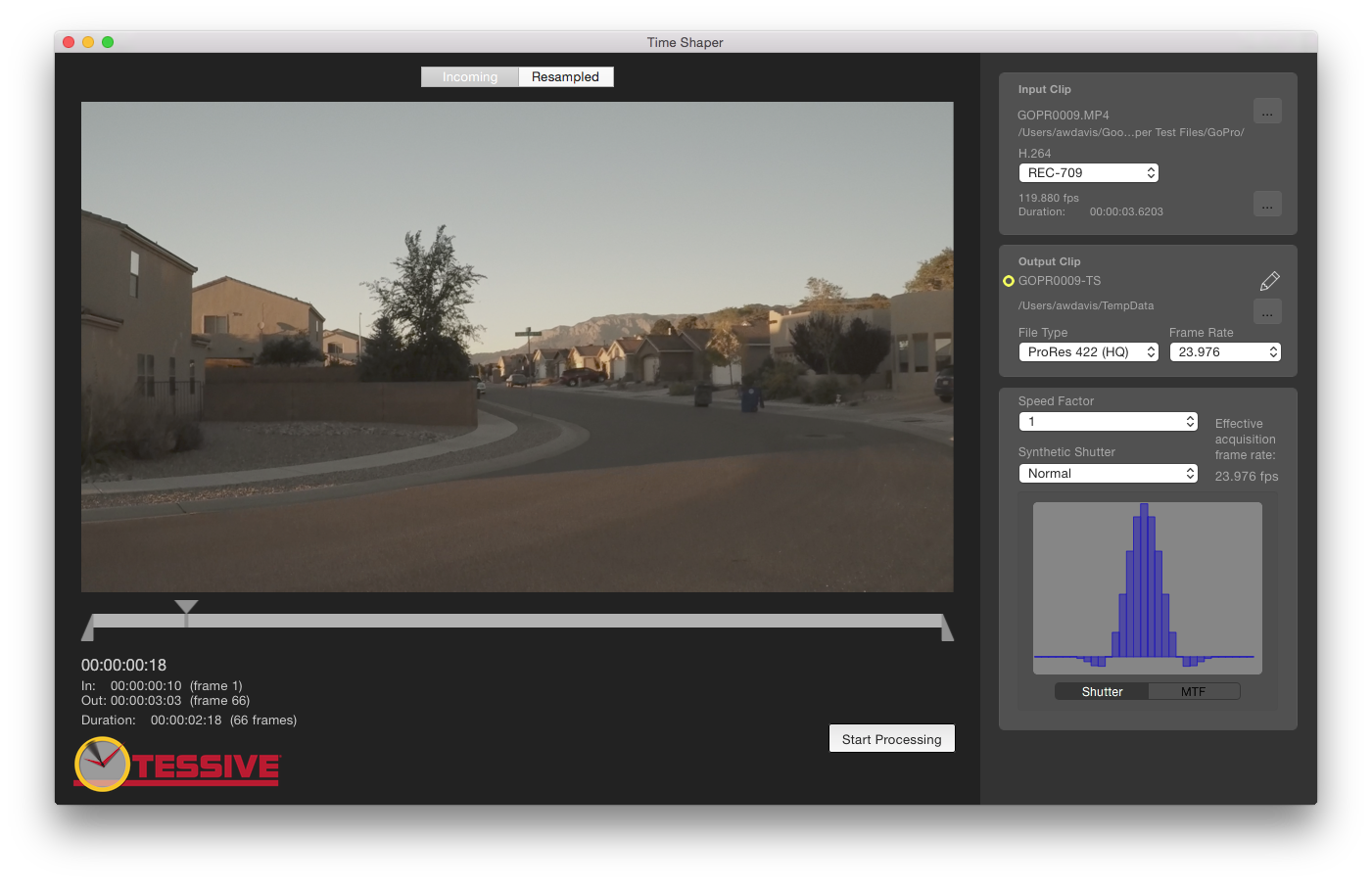Switch to Incoming view tab
The image size is (1372, 883).
pos(470,77)
